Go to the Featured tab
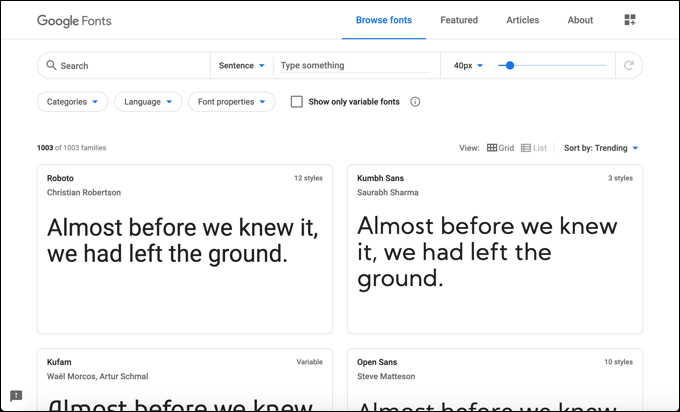Screen dimensions: 680x412 [459, 20]
